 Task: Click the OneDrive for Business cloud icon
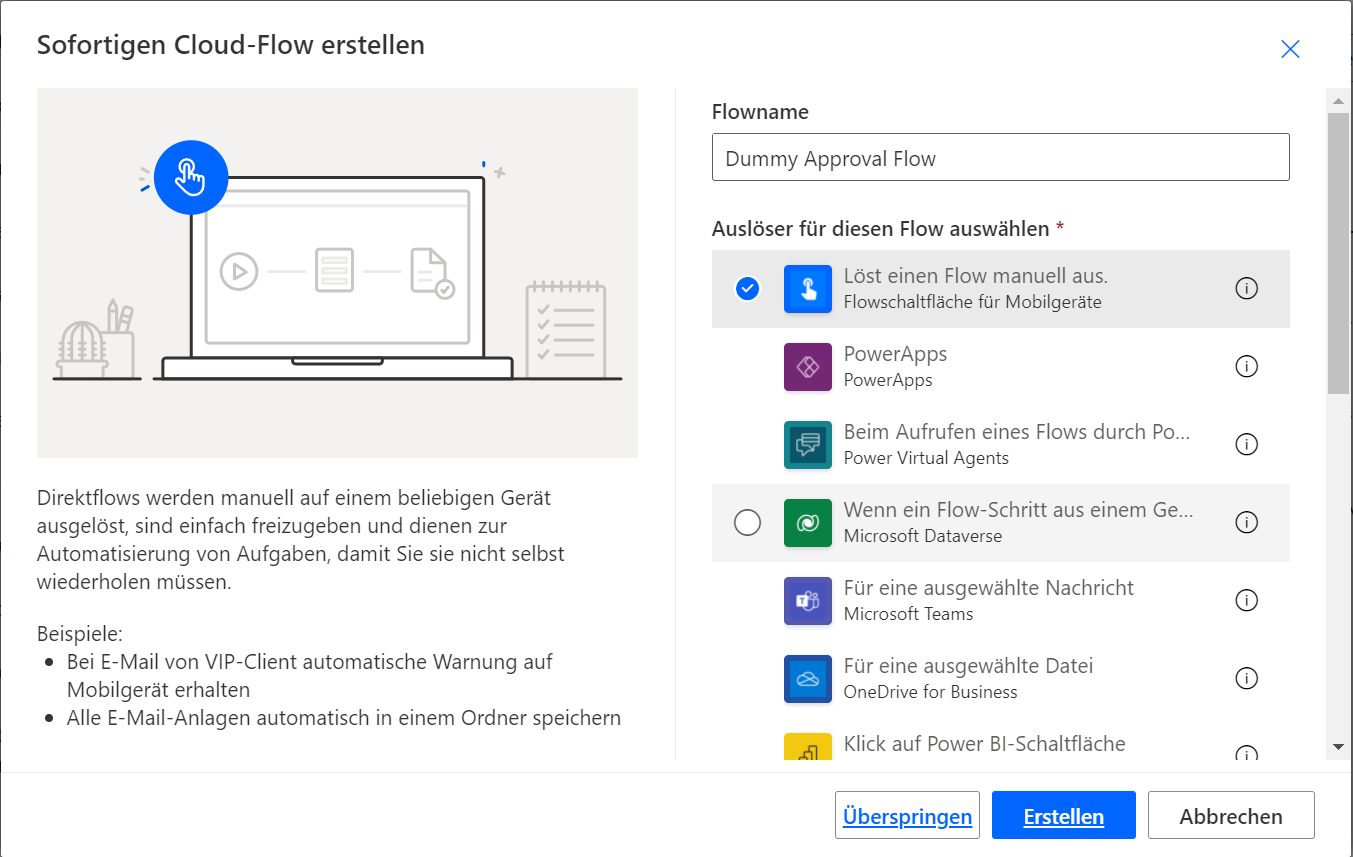(x=808, y=679)
